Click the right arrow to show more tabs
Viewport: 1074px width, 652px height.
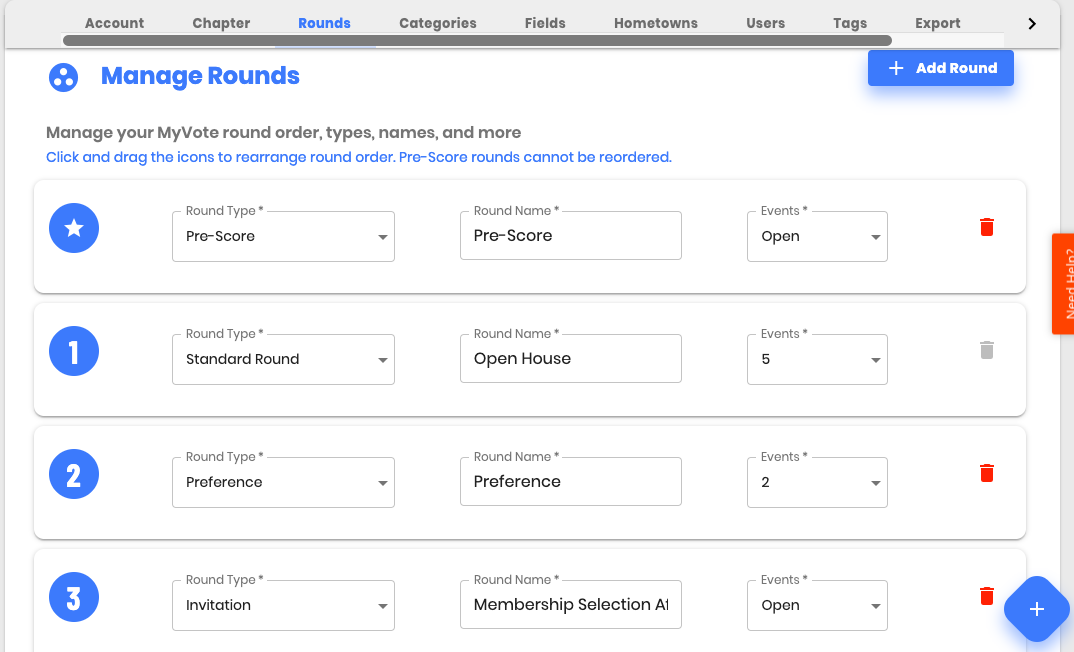pos(1032,24)
